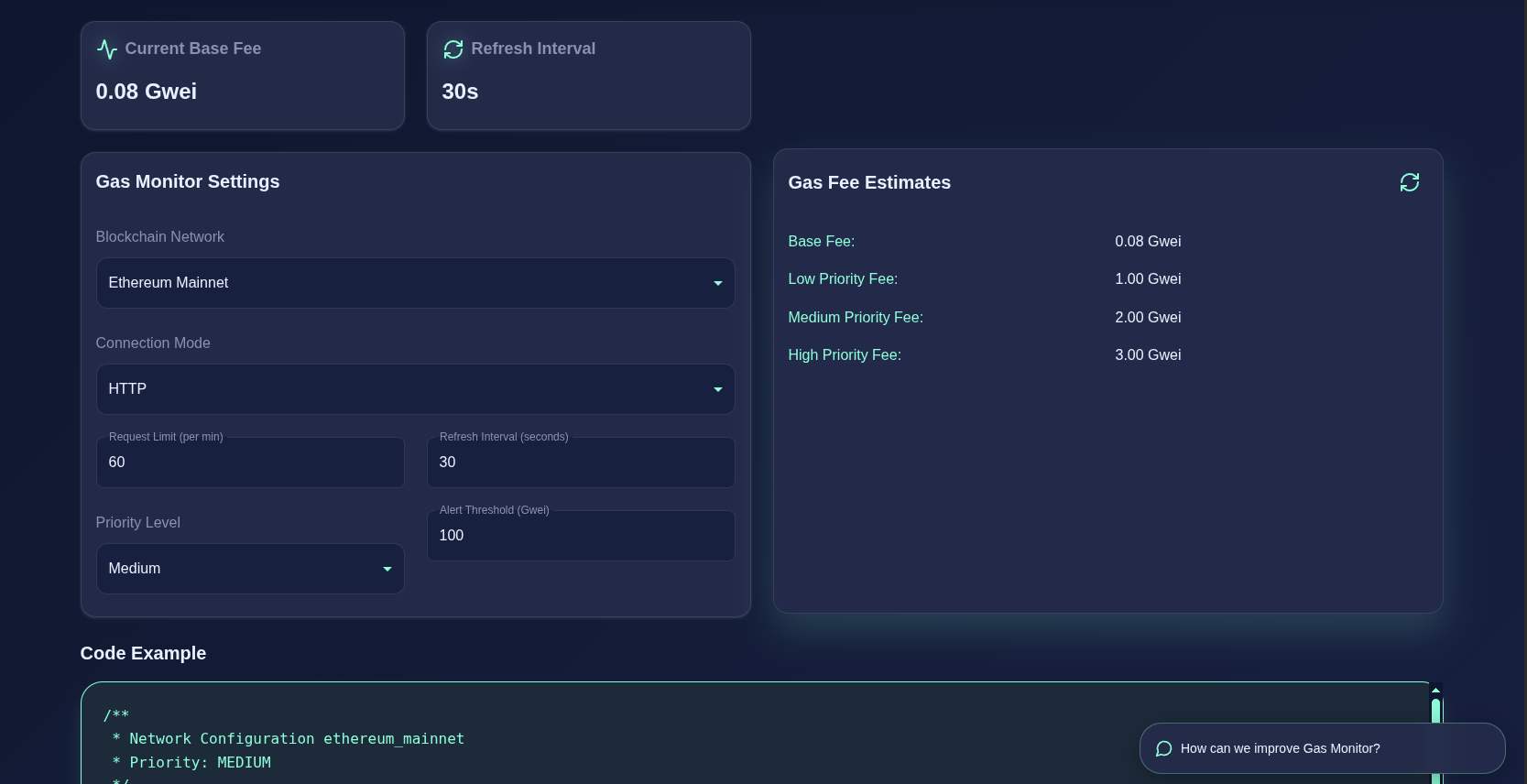Click the 'Network Configuration ethereum_mainnet' code line
Image resolution: width=1527 pixels, height=784 pixels.
coord(288,739)
